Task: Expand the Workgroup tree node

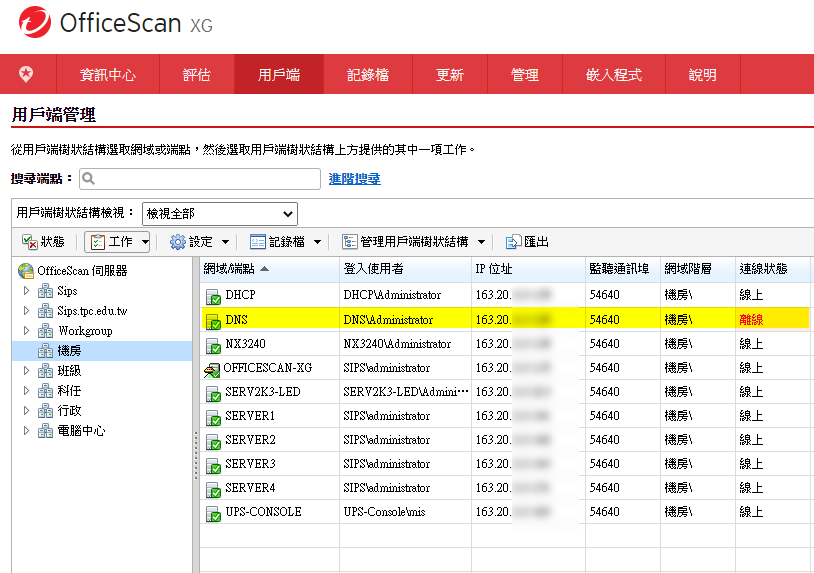Action: pos(26,331)
